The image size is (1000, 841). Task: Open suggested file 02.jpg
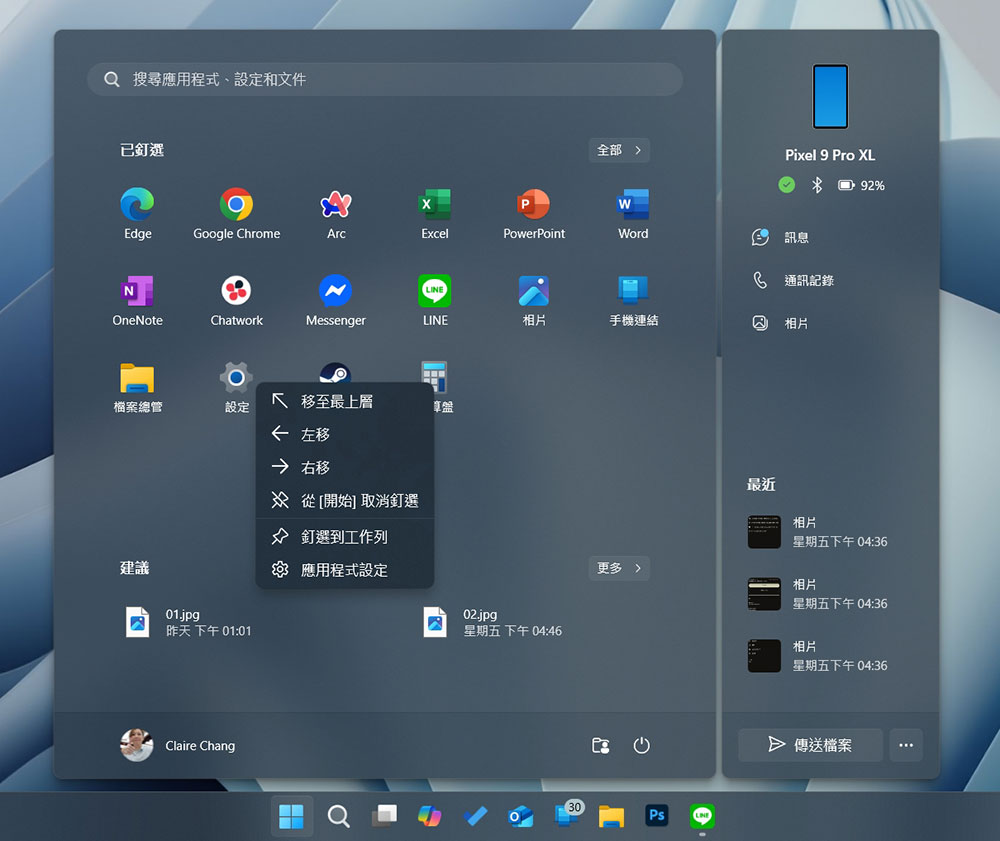pos(492,622)
